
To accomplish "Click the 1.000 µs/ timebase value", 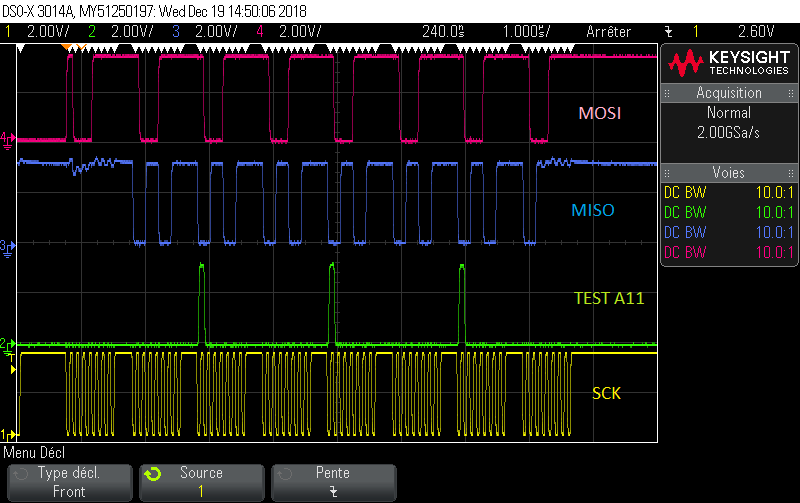I will (527, 32).
